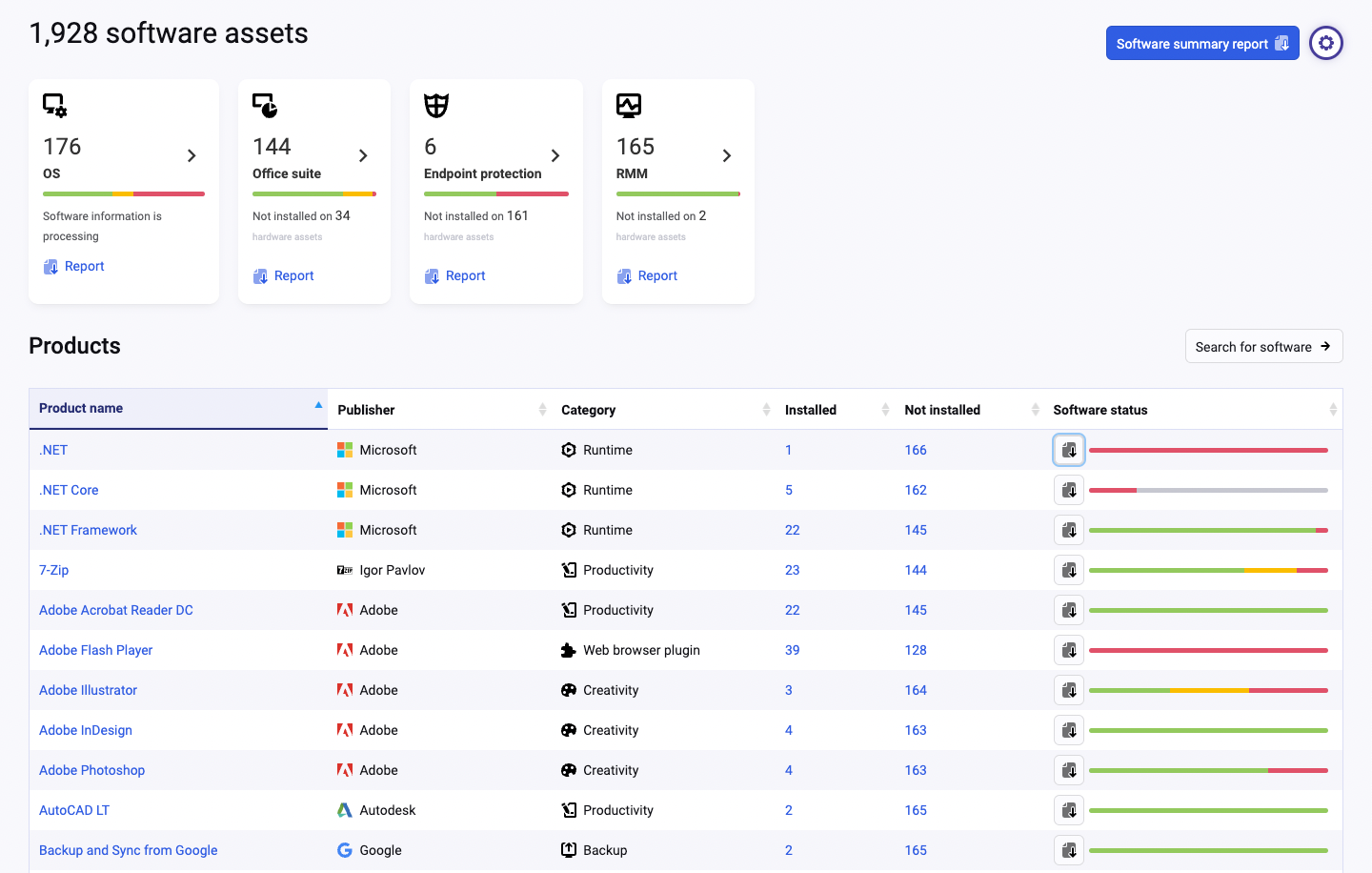Click the shield icon on Endpoint protection card
The image size is (1372, 873).
point(435,105)
